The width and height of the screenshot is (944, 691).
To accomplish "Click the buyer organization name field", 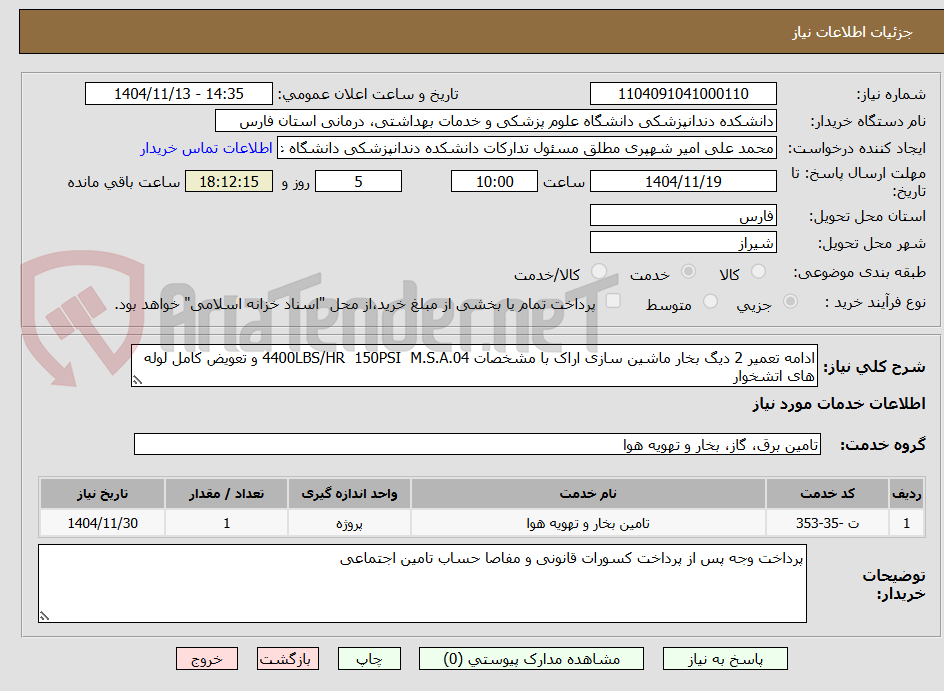I will 496,121.
